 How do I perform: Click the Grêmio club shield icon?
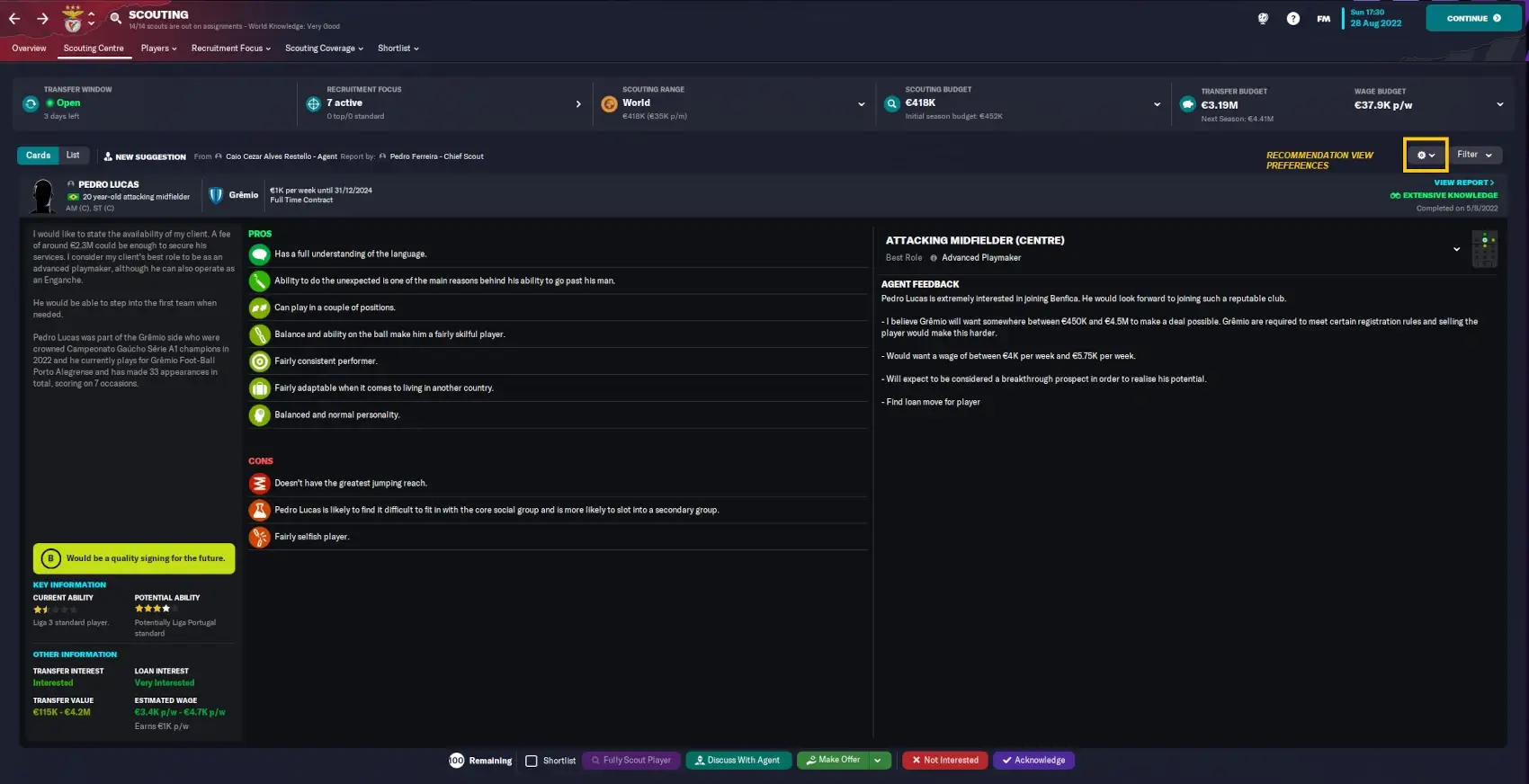point(216,194)
